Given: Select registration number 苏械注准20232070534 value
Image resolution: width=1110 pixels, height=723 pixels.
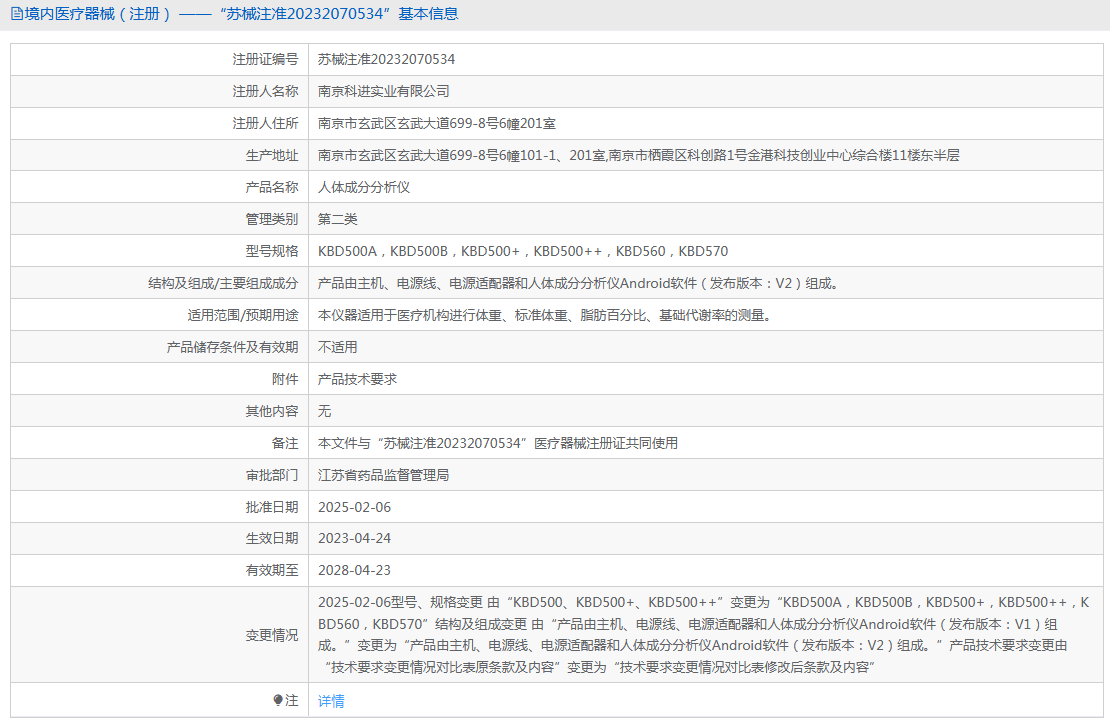Looking at the screenshot, I should coord(387,59).
